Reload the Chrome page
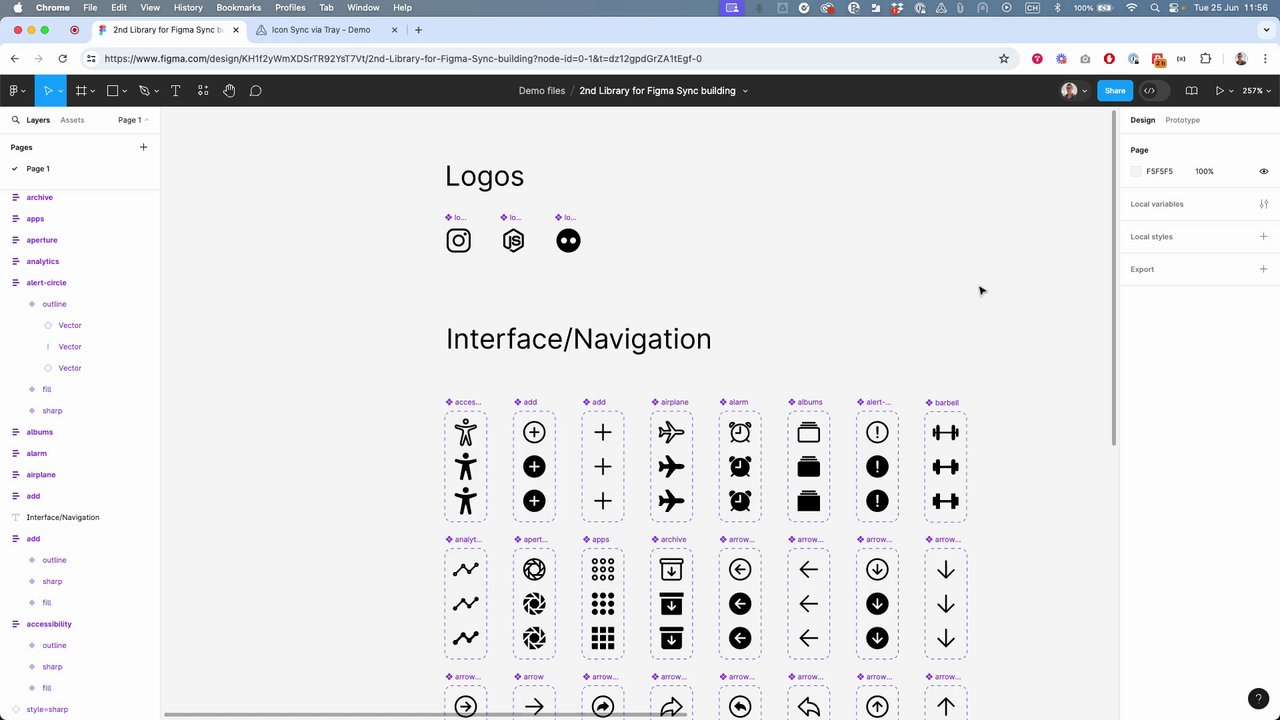1280x720 pixels. [62, 59]
